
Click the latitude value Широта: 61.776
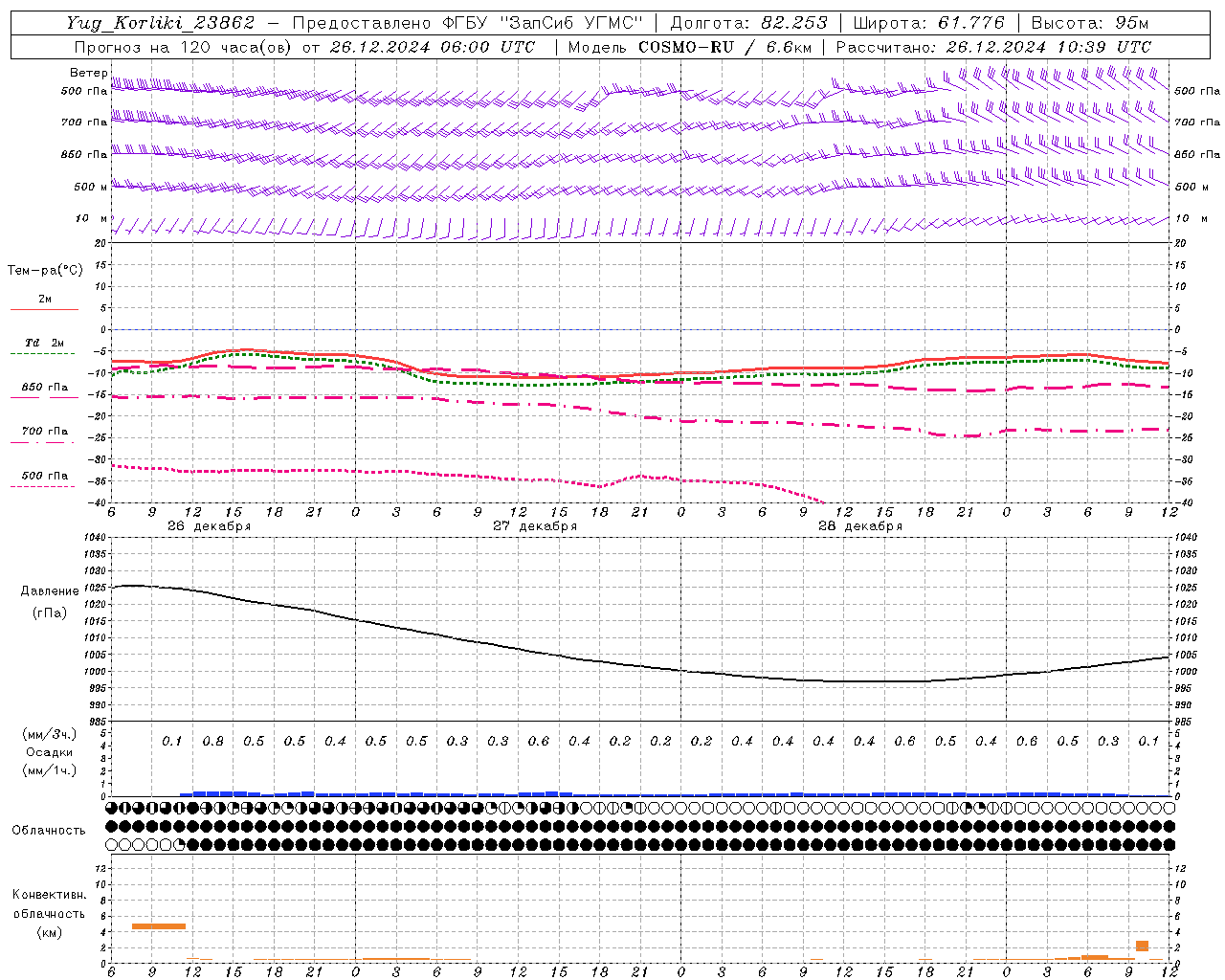pyautogui.click(x=928, y=23)
